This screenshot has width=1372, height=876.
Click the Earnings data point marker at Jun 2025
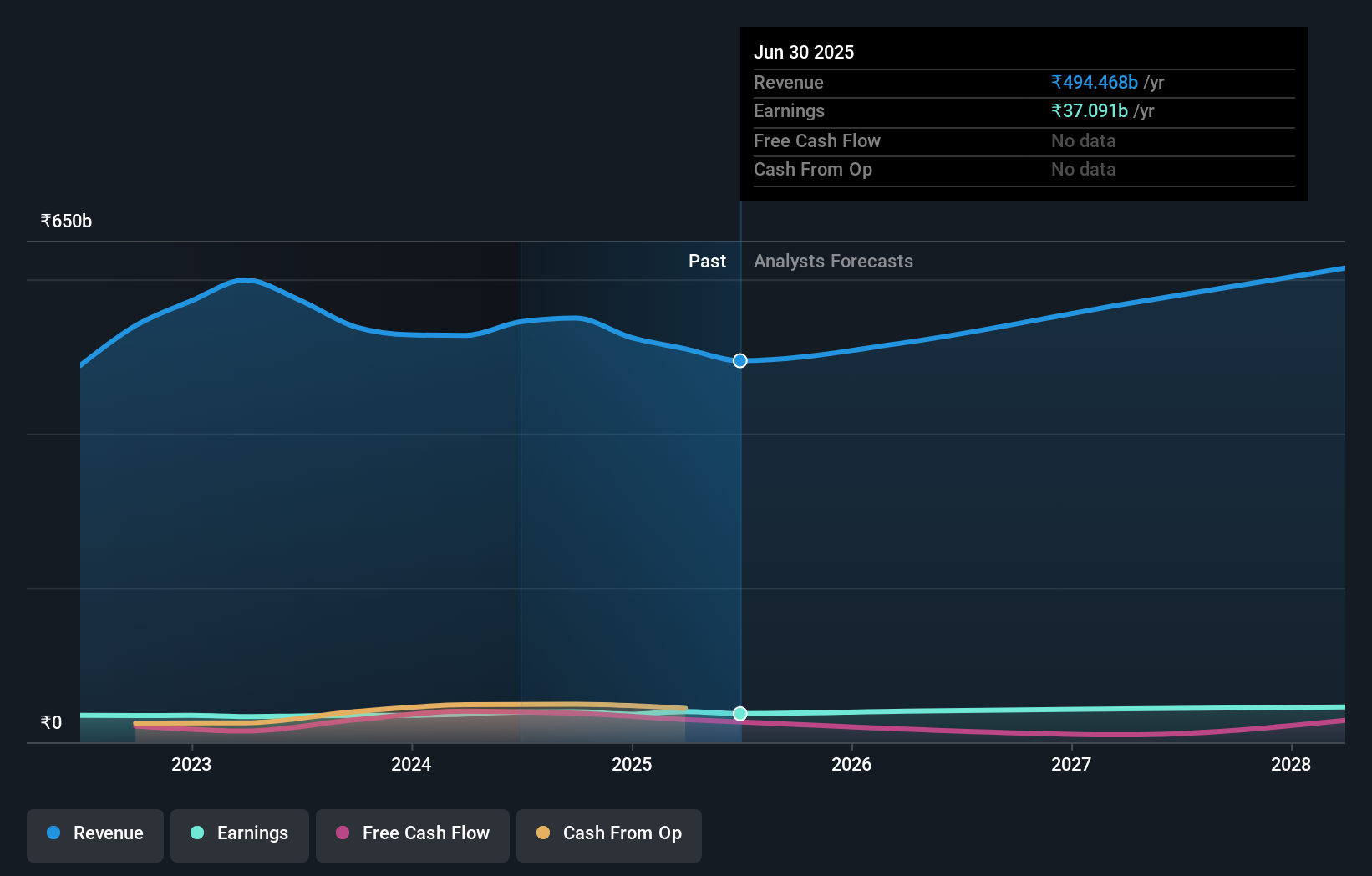pos(740,714)
